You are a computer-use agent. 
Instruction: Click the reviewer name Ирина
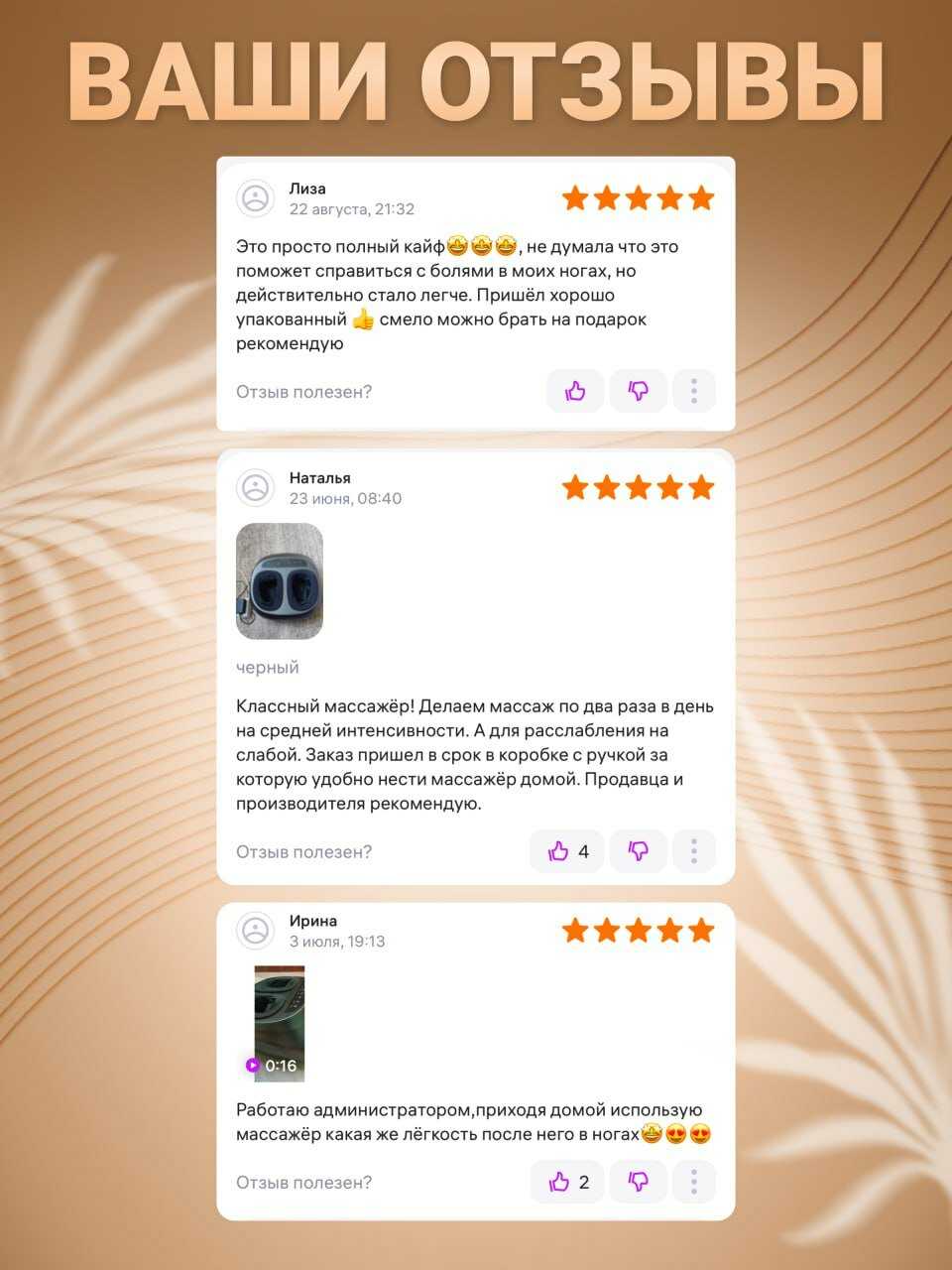click(313, 921)
